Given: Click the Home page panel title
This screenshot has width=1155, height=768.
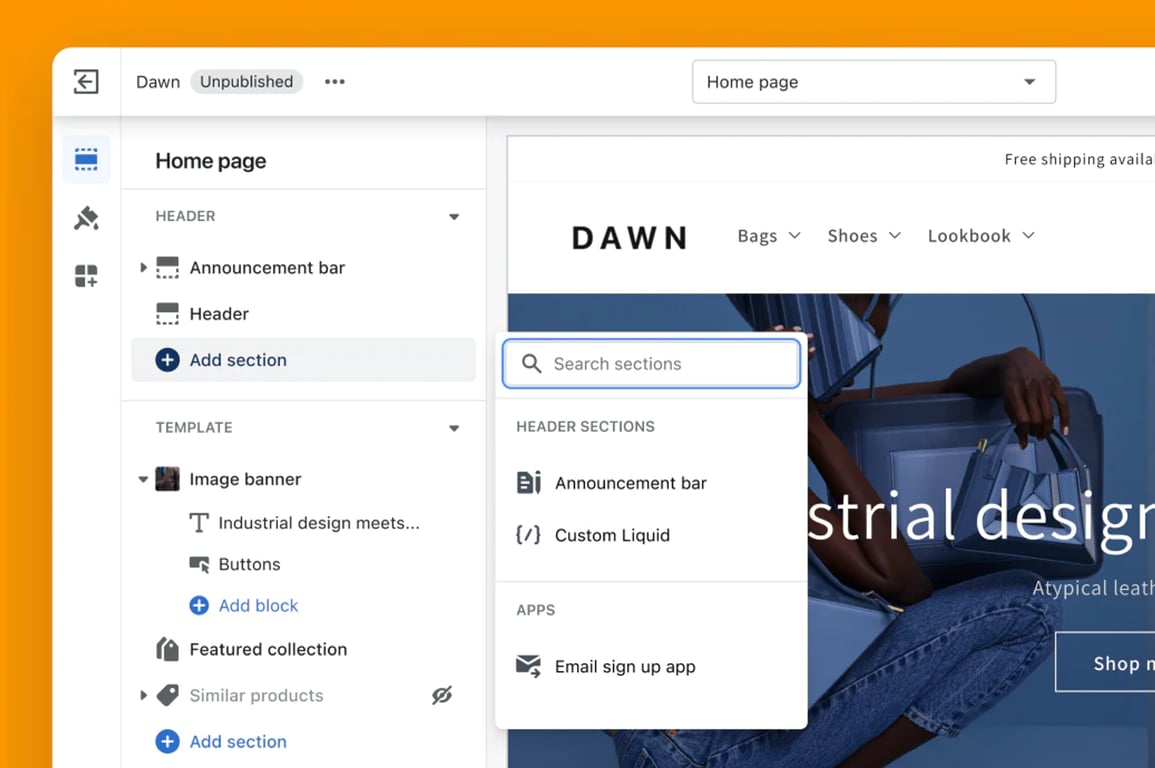Looking at the screenshot, I should point(211,161).
